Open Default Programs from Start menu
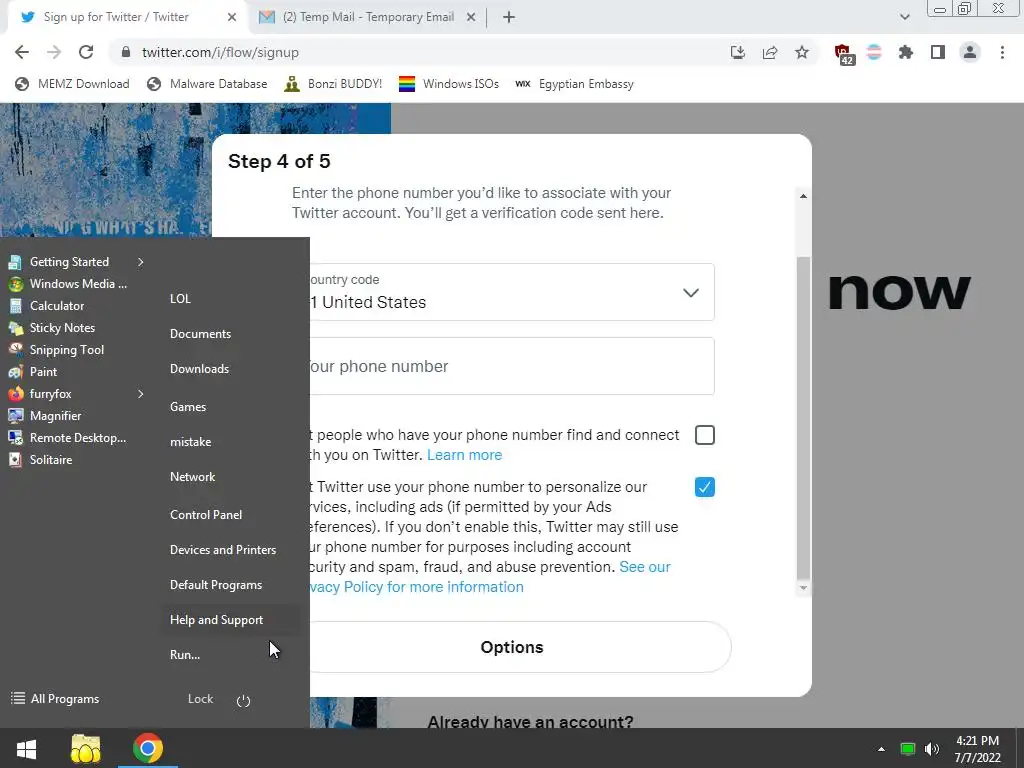This screenshot has width=1024, height=768. point(216,584)
